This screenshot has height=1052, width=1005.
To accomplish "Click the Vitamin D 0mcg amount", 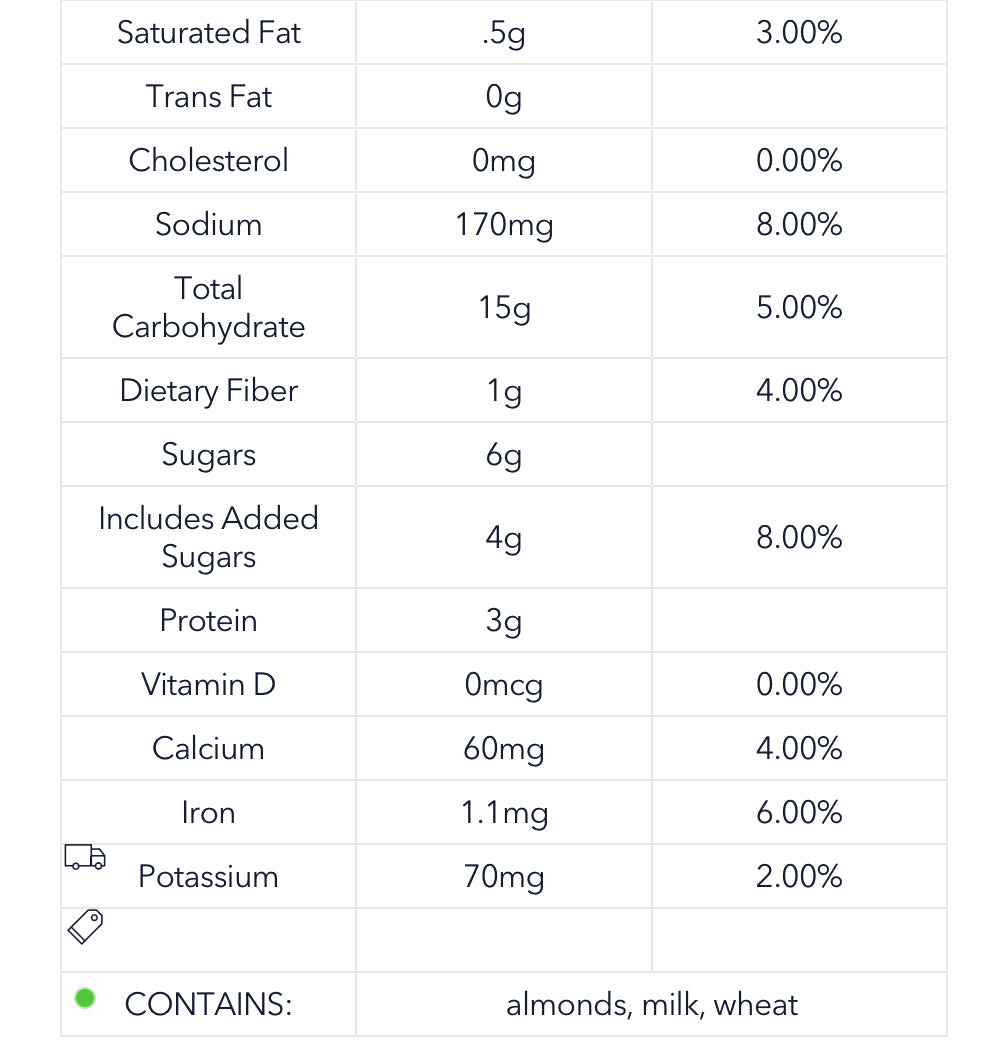I will click(x=504, y=685).
